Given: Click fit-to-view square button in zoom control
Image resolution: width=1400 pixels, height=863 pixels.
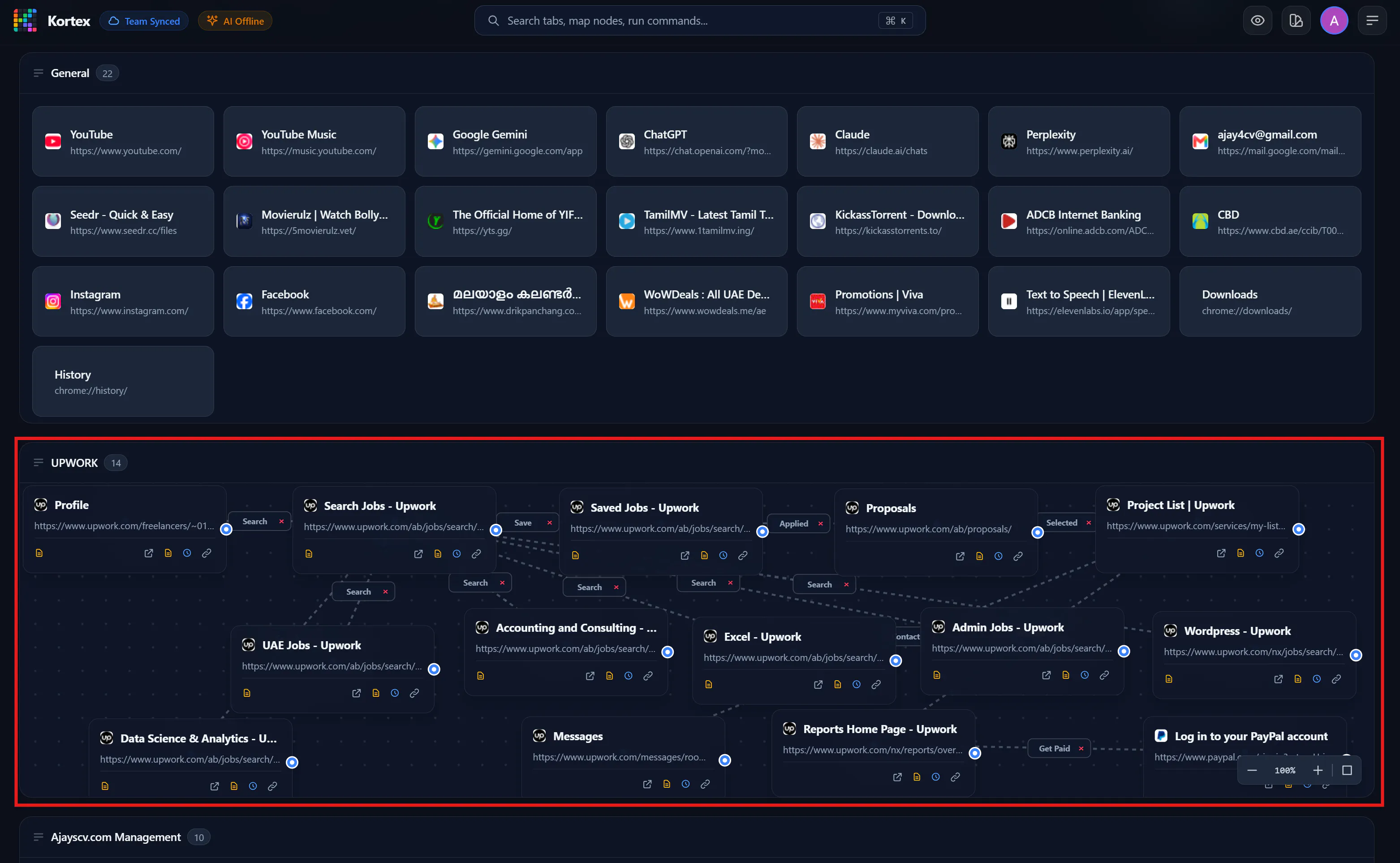Looking at the screenshot, I should 1347,770.
